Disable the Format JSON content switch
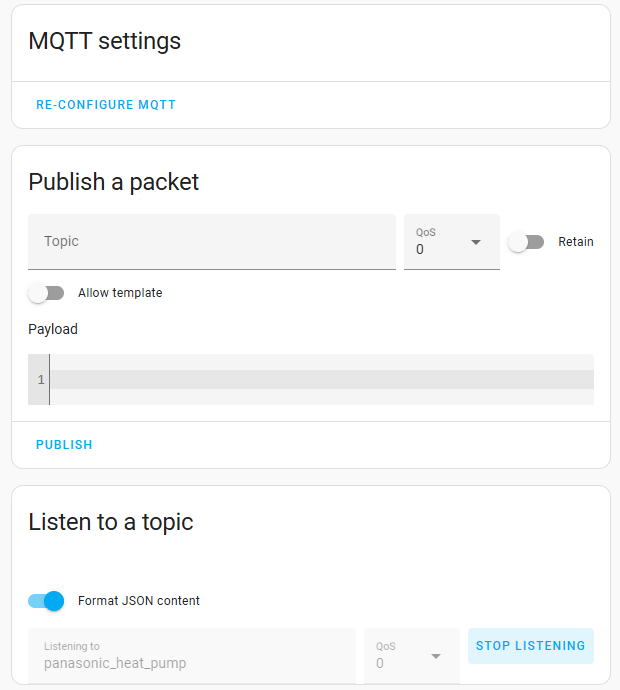 pyautogui.click(x=46, y=601)
